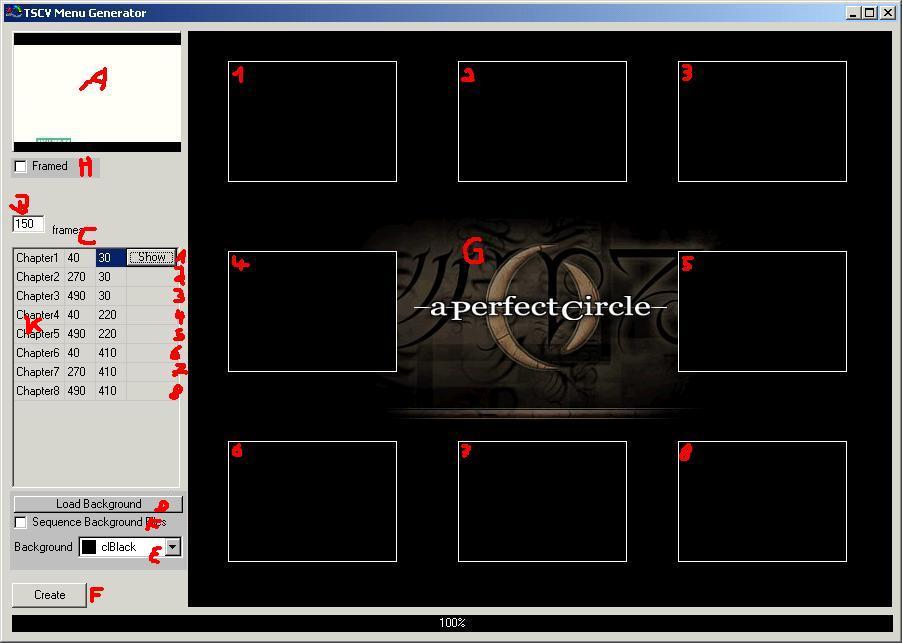Click the black clBlack color swatch
Image resolution: width=902 pixels, height=643 pixels.
click(89, 547)
